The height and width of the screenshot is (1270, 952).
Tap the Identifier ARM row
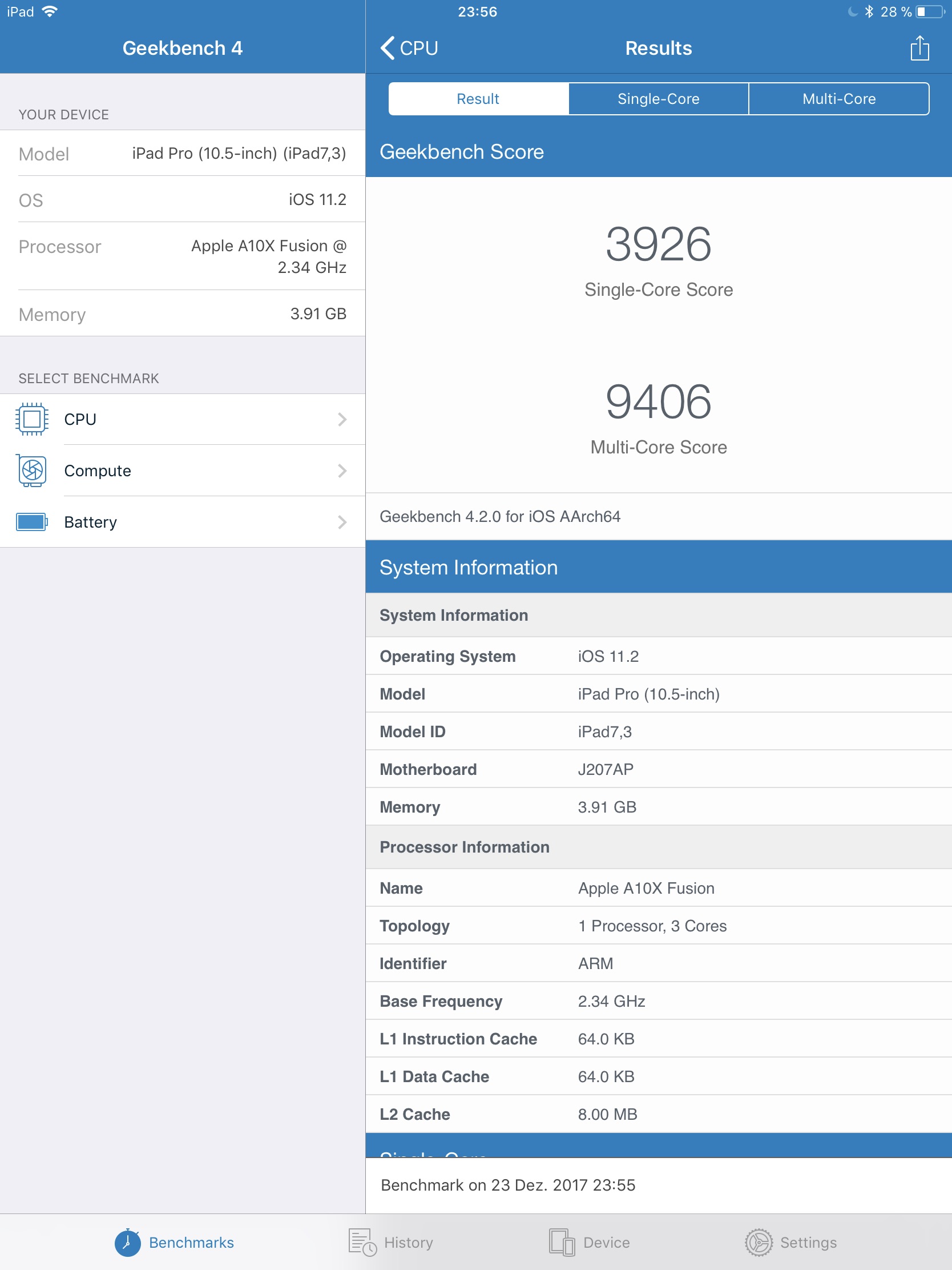(659, 963)
